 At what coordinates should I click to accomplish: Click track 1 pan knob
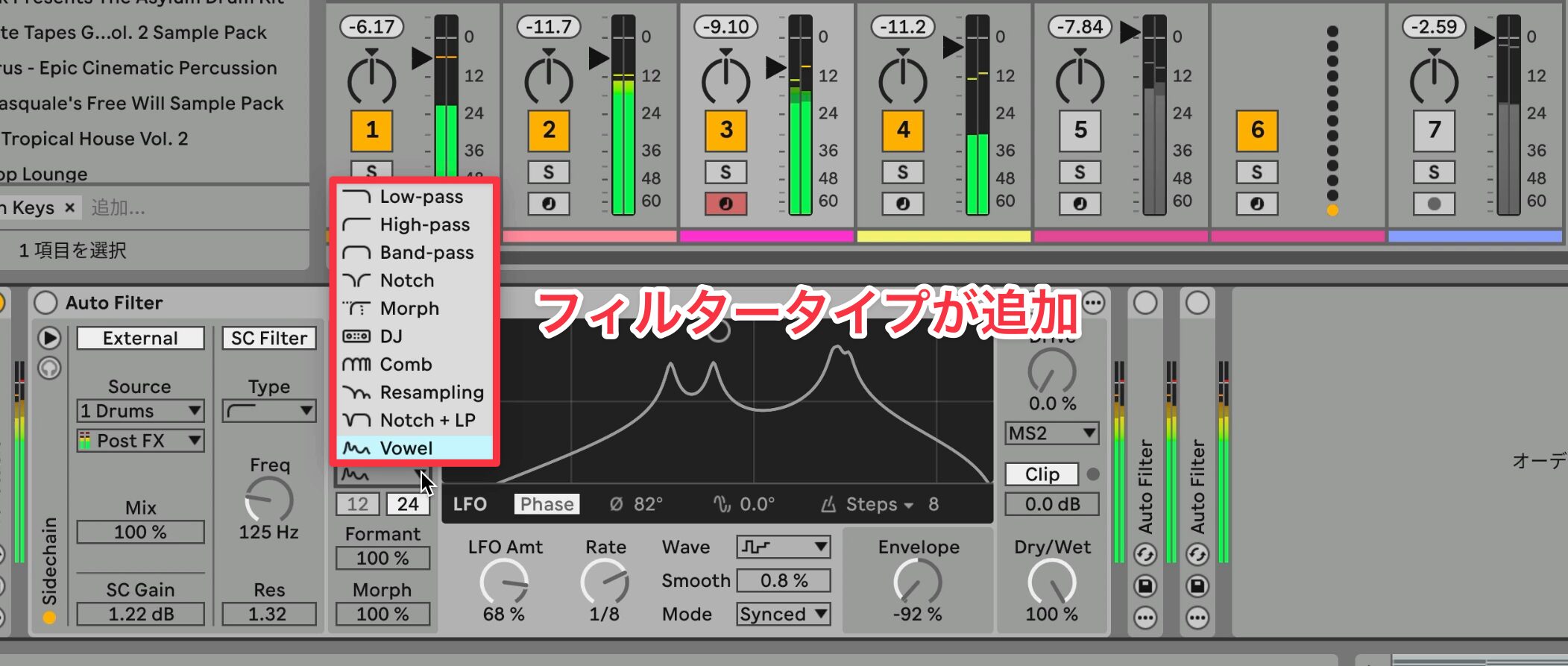(x=371, y=78)
